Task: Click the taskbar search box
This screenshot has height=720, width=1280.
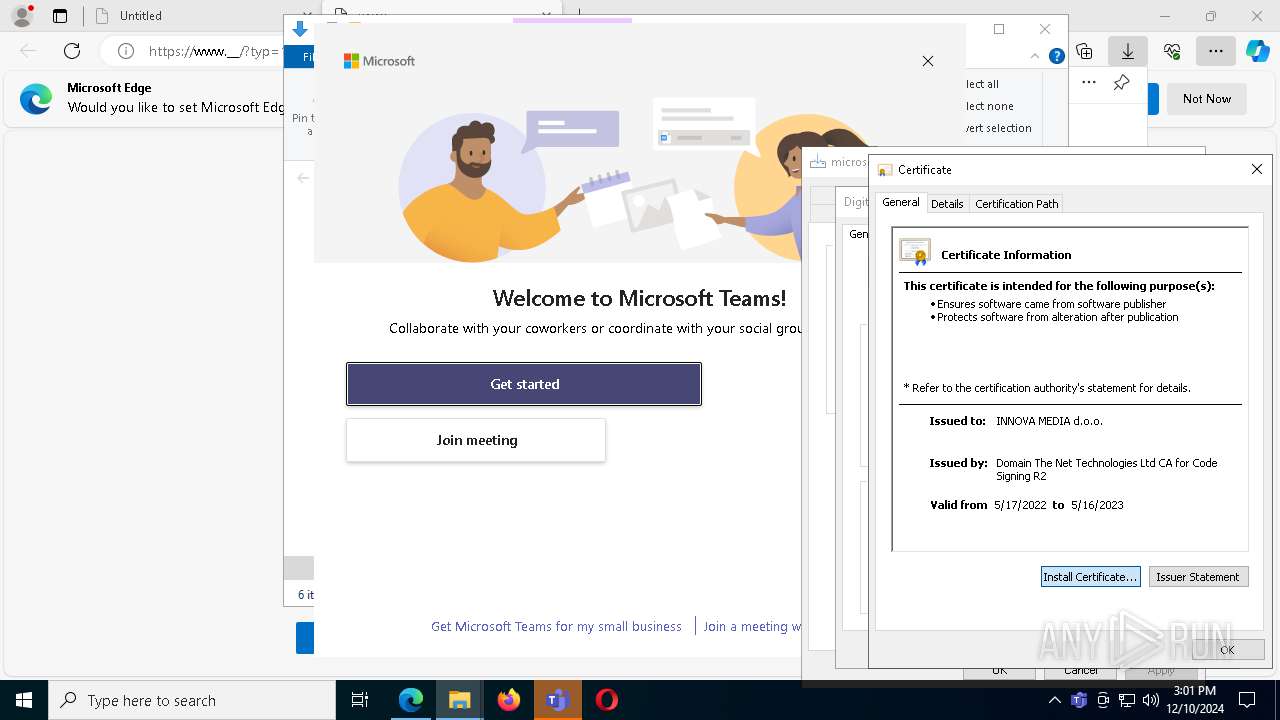Action: (192, 700)
